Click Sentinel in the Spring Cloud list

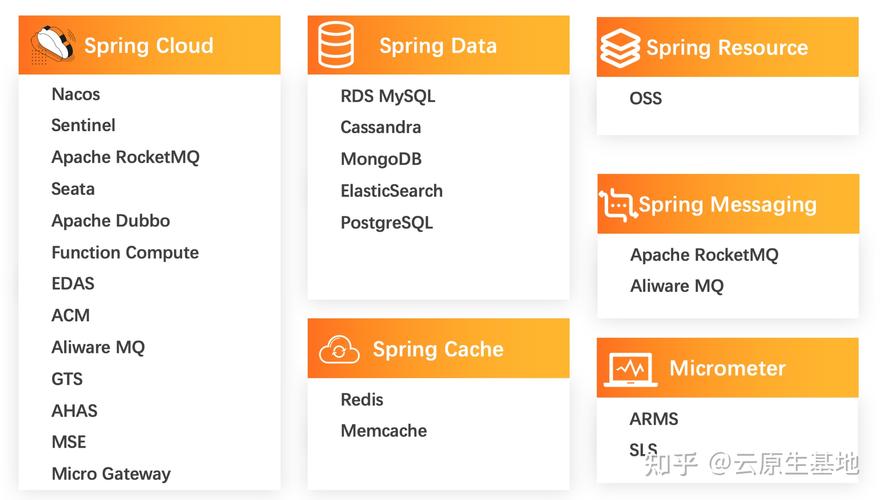click(x=83, y=125)
